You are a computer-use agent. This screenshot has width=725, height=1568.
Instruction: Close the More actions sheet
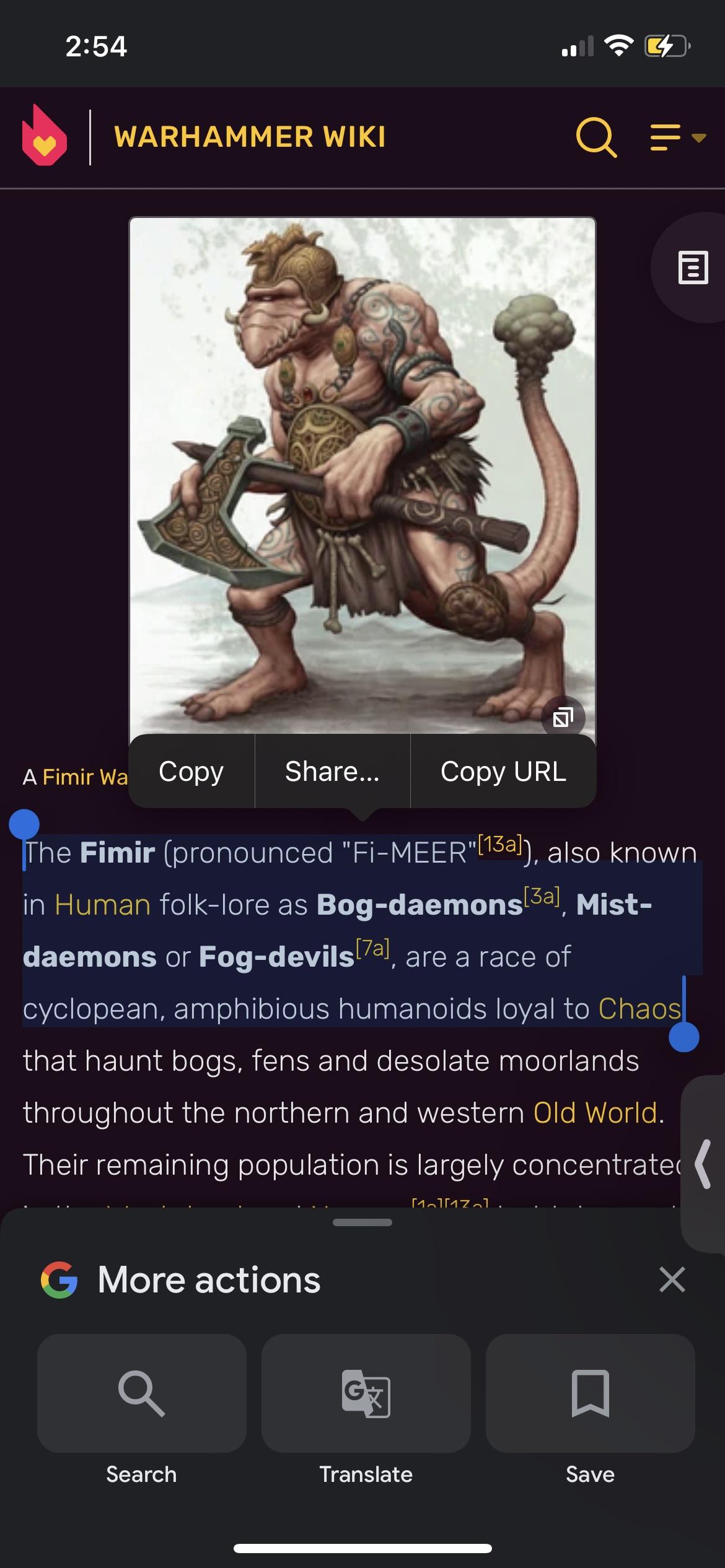[672, 1279]
